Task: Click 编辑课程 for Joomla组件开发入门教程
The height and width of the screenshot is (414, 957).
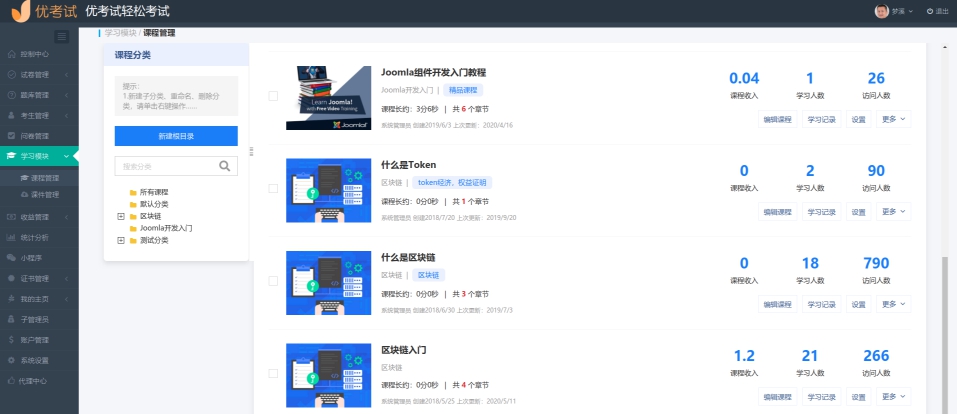Action: [x=778, y=119]
